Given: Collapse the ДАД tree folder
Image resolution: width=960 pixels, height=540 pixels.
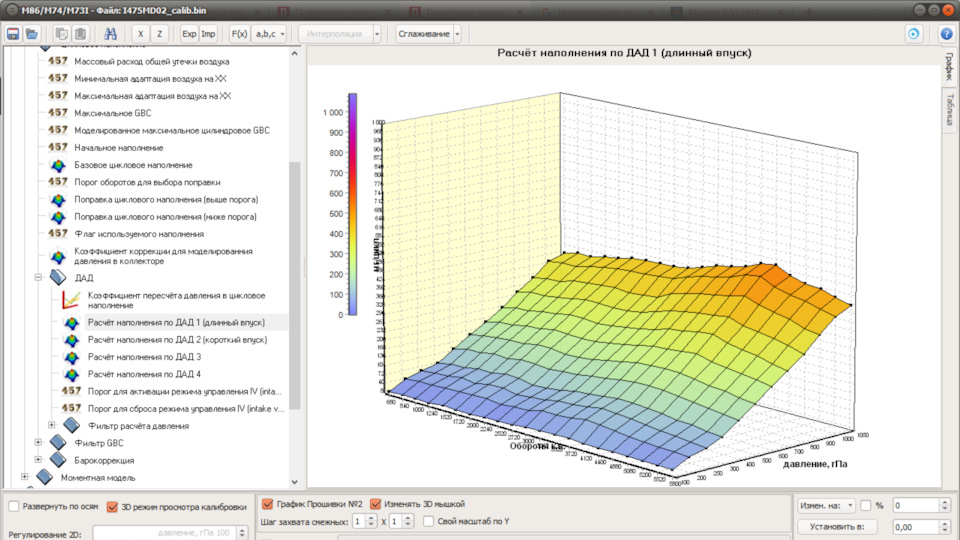Looking at the screenshot, I should click(x=38, y=277).
